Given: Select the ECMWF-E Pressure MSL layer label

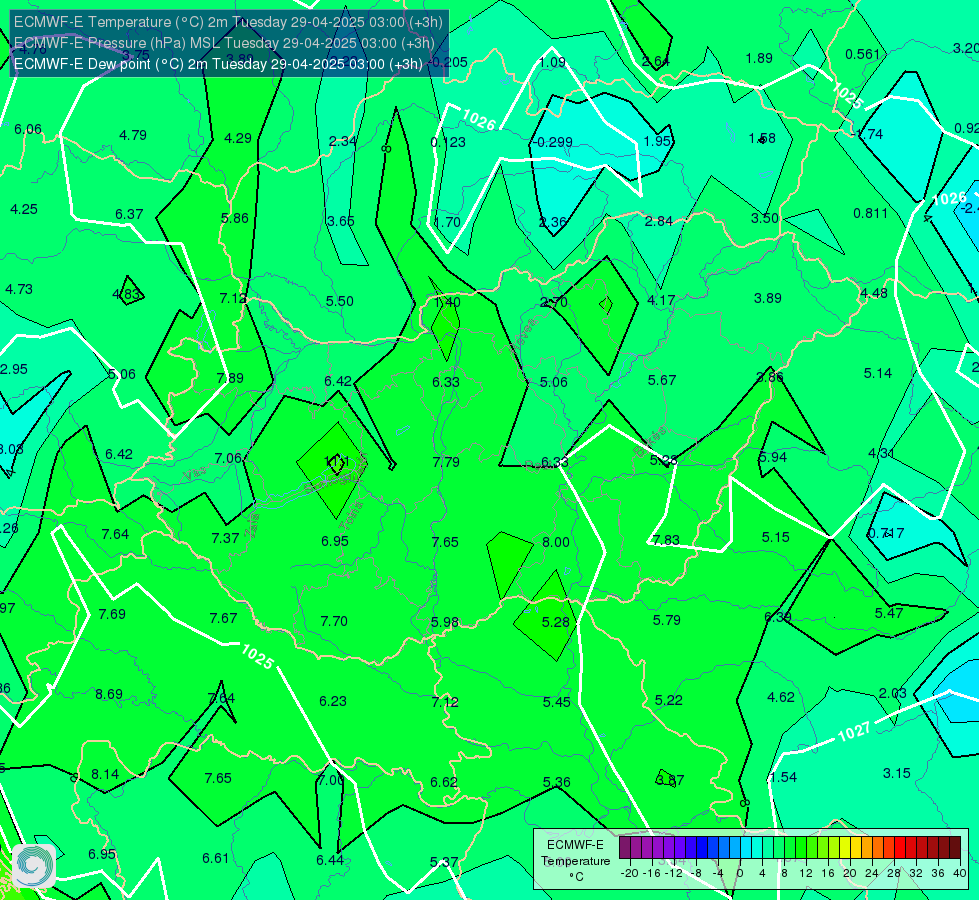Looking at the screenshot, I should pyautogui.click(x=224, y=42).
